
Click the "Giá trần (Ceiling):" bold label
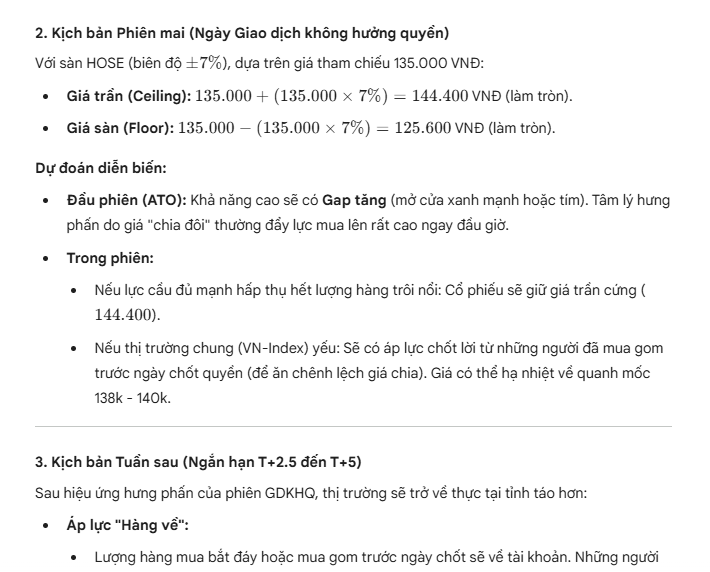coord(125,96)
